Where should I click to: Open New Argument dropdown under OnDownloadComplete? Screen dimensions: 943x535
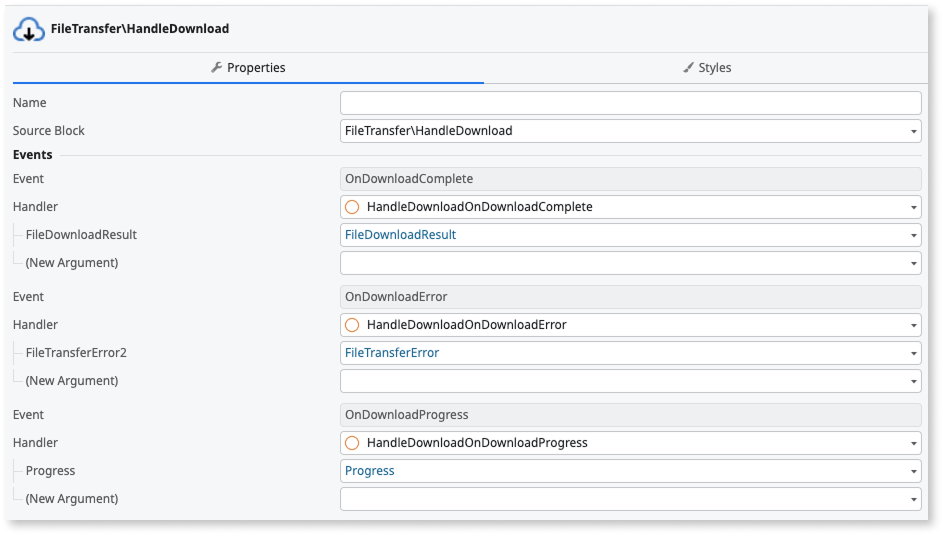point(913,263)
